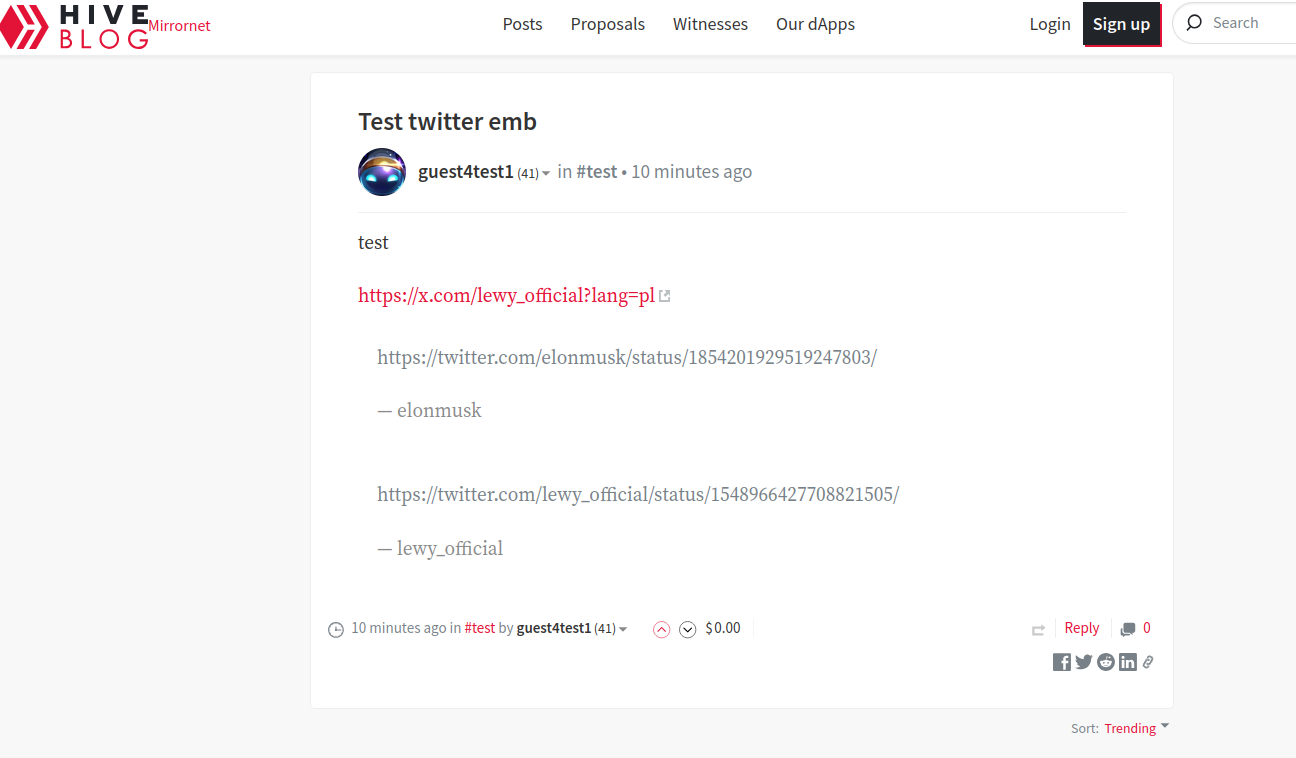Click the reblog arrows icon
Screen dimensions: 1296x758
point(1038,630)
